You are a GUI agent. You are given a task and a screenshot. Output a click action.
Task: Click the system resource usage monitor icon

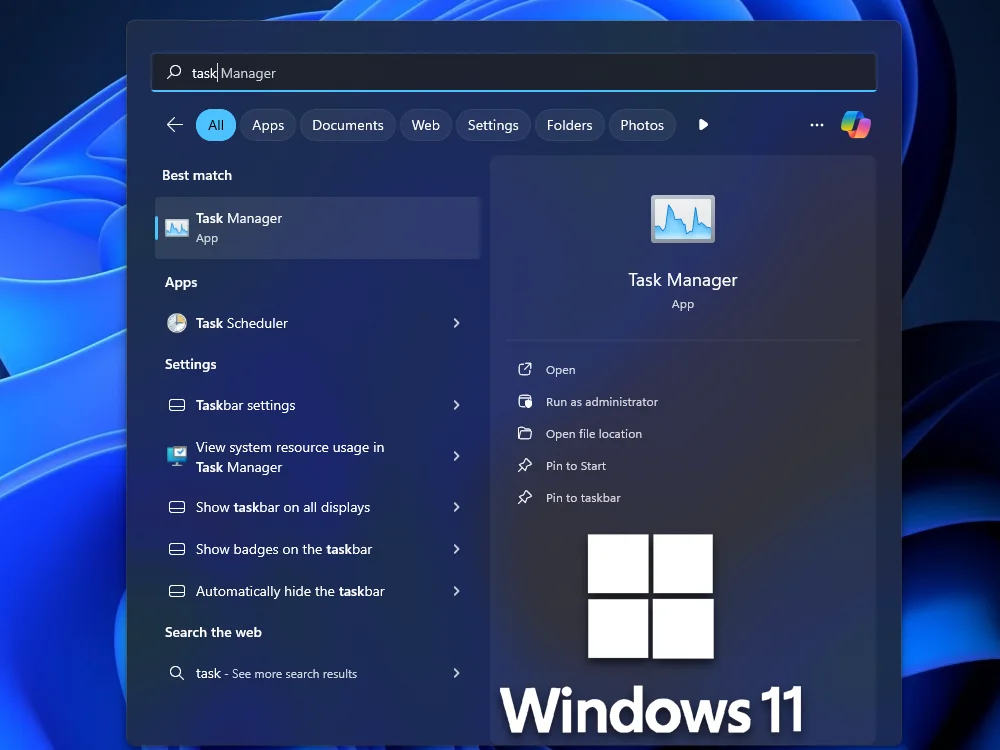[x=177, y=456]
